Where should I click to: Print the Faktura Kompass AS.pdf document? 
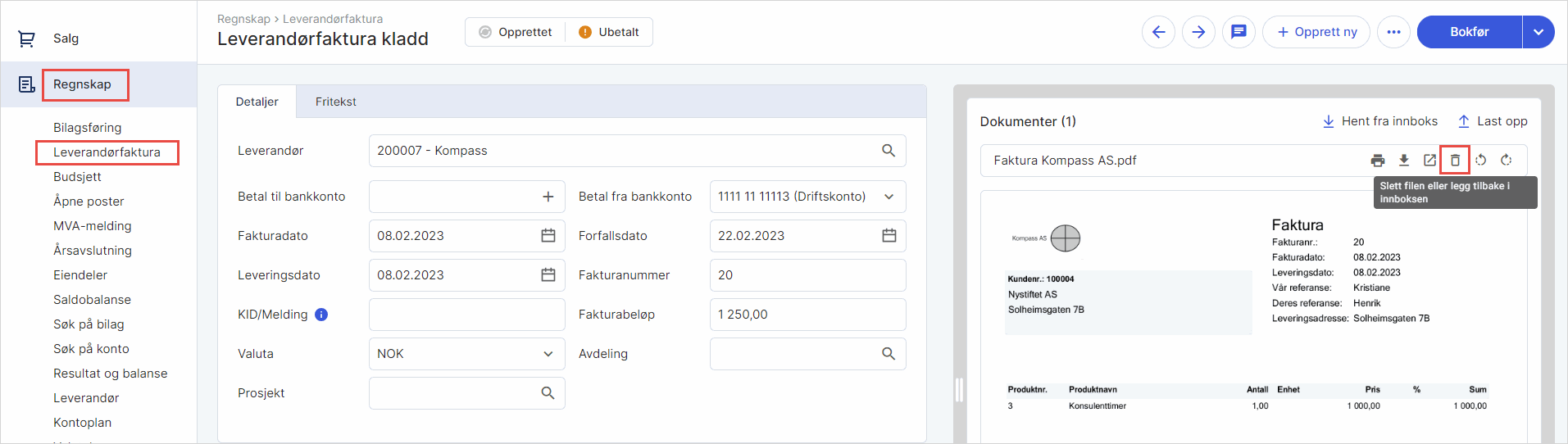click(x=1378, y=161)
